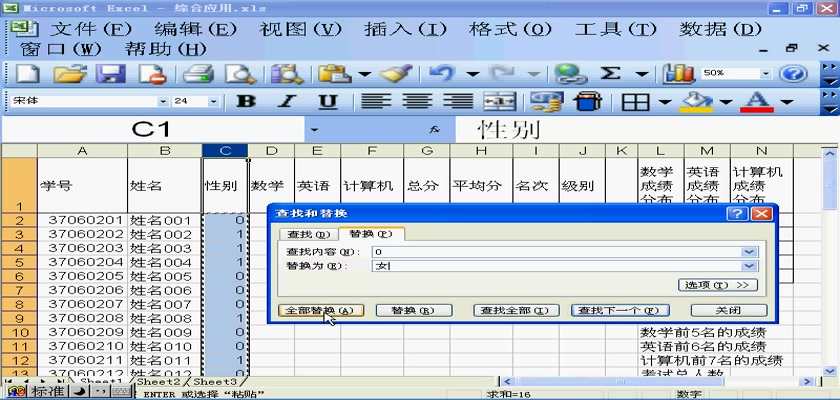840x400 pixels.
Task: Expand the 查找内容 history dropdown arrow
Action: click(x=749, y=251)
